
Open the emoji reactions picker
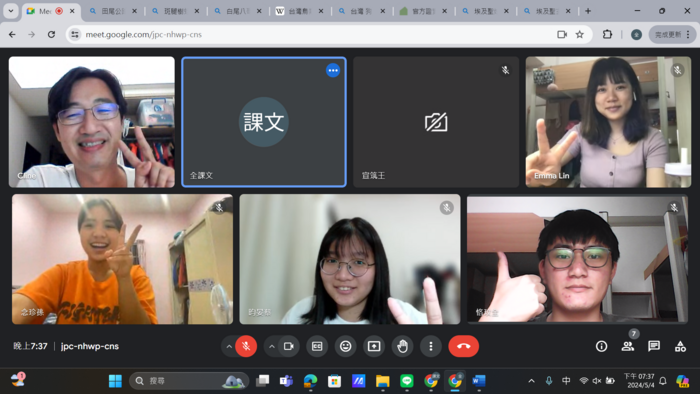(346, 346)
